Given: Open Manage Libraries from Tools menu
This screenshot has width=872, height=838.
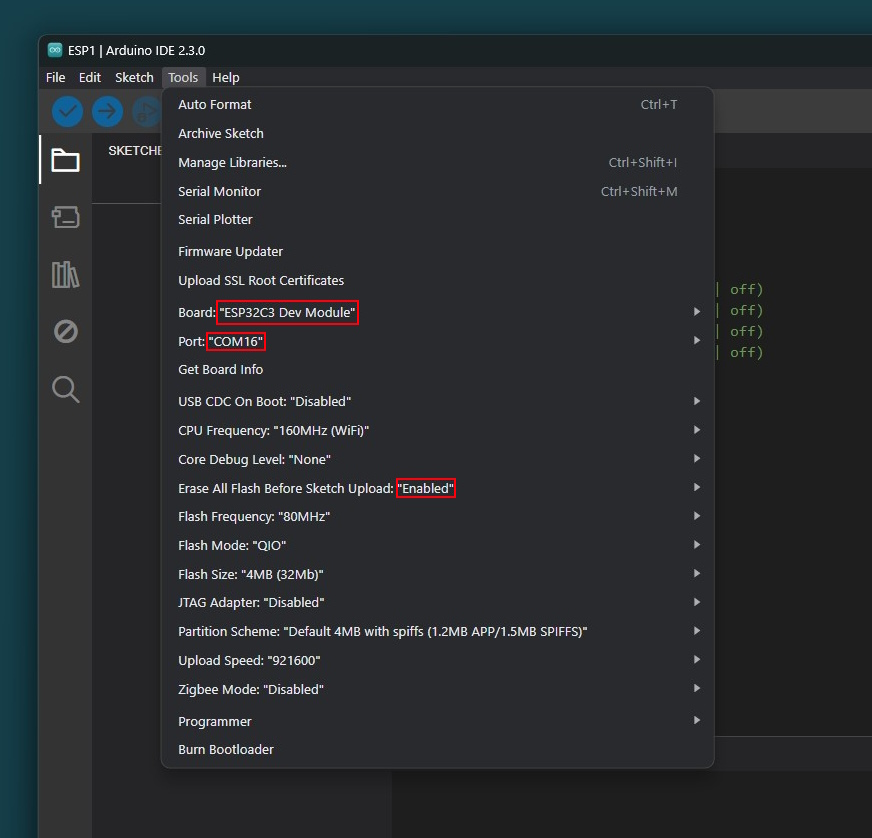Looking at the screenshot, I should pos(437,162).
